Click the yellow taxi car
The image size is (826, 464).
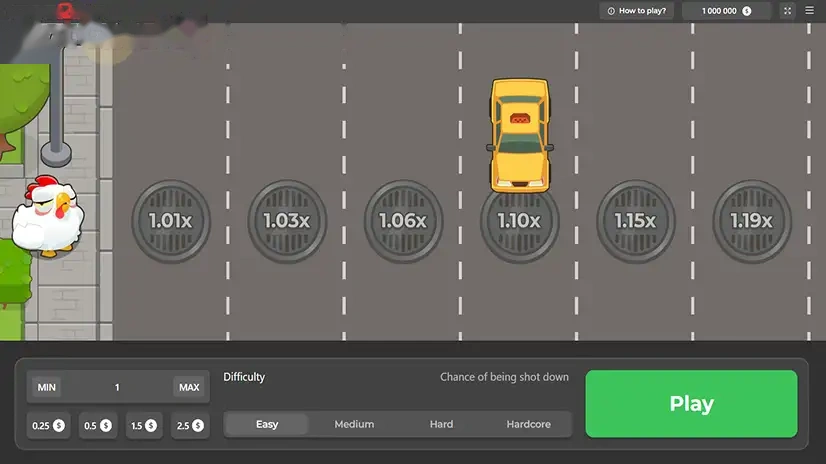coord(520,135)
